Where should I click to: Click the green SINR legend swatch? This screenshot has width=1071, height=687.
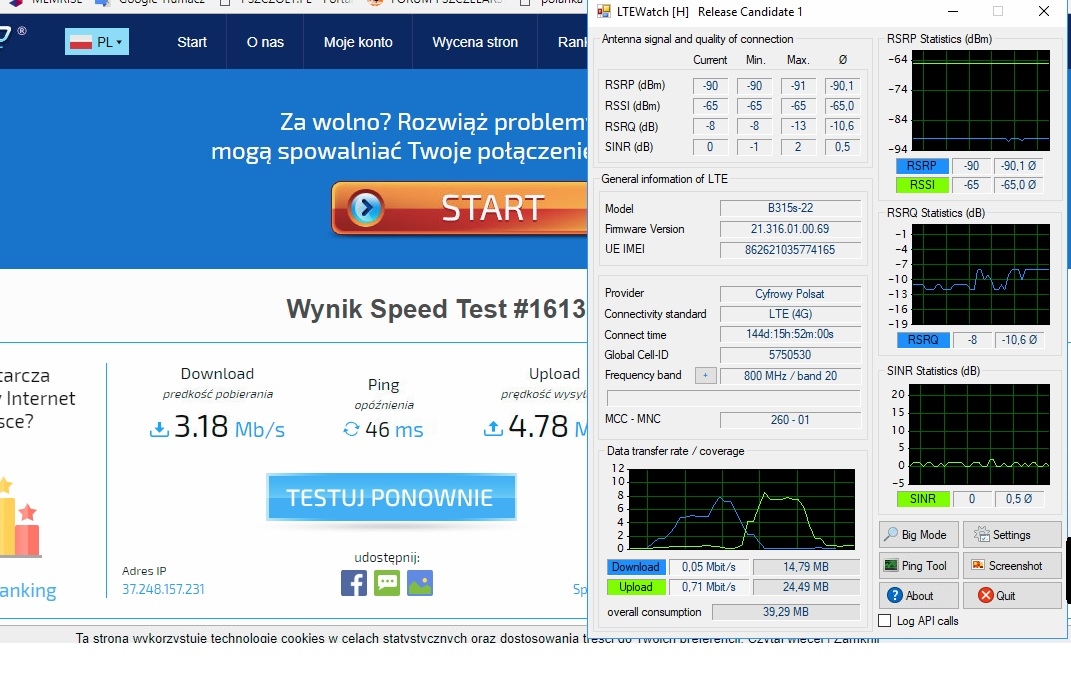click(x=922, y=499)
